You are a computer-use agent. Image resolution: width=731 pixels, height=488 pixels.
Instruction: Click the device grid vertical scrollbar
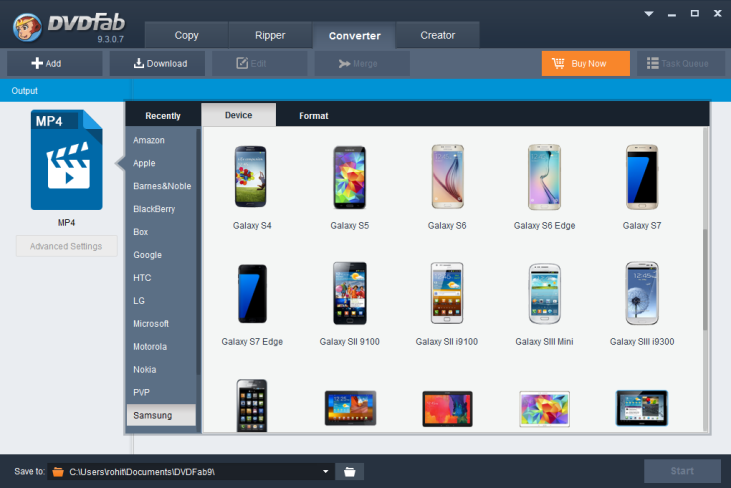705,280
